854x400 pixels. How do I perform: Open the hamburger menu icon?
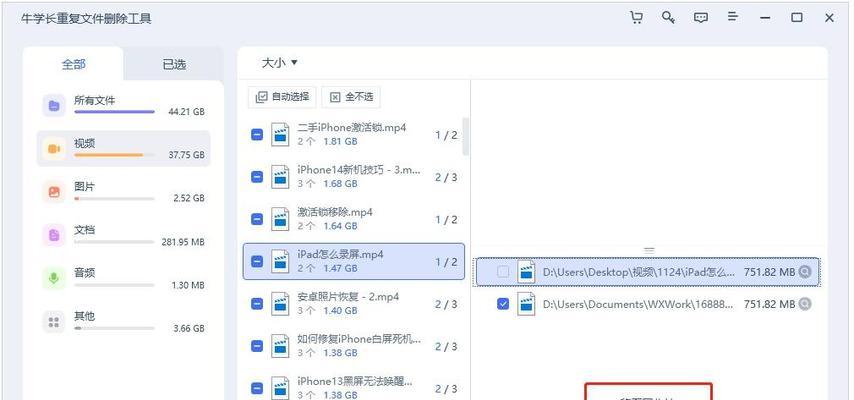click(x=733, y=17)
